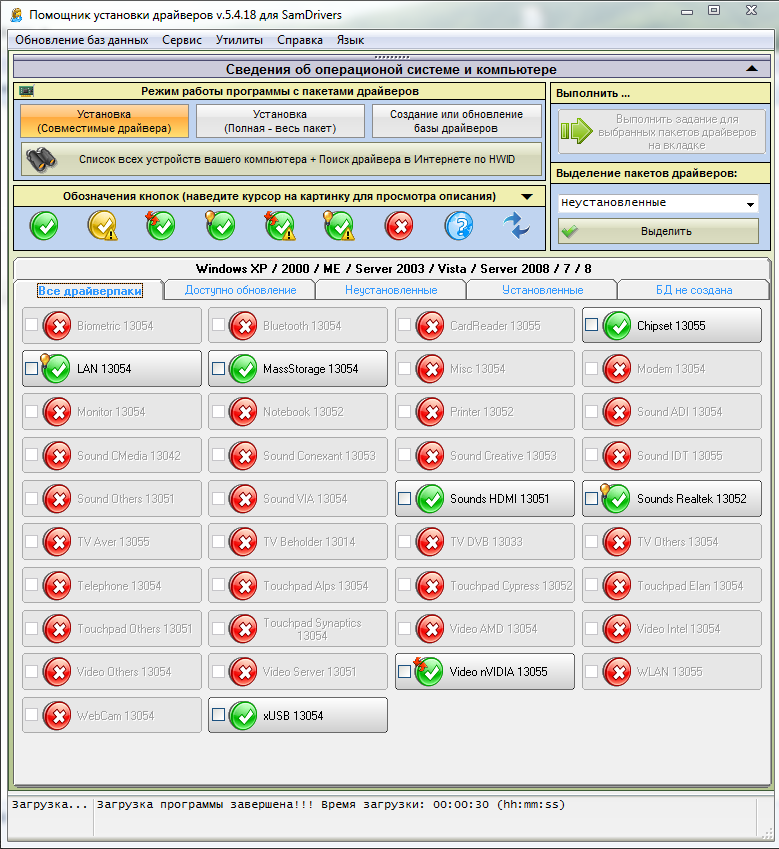This screenshot has width=779, height=849.
Task: Click the blue question mark legend icon
Action: pos(459,226)
